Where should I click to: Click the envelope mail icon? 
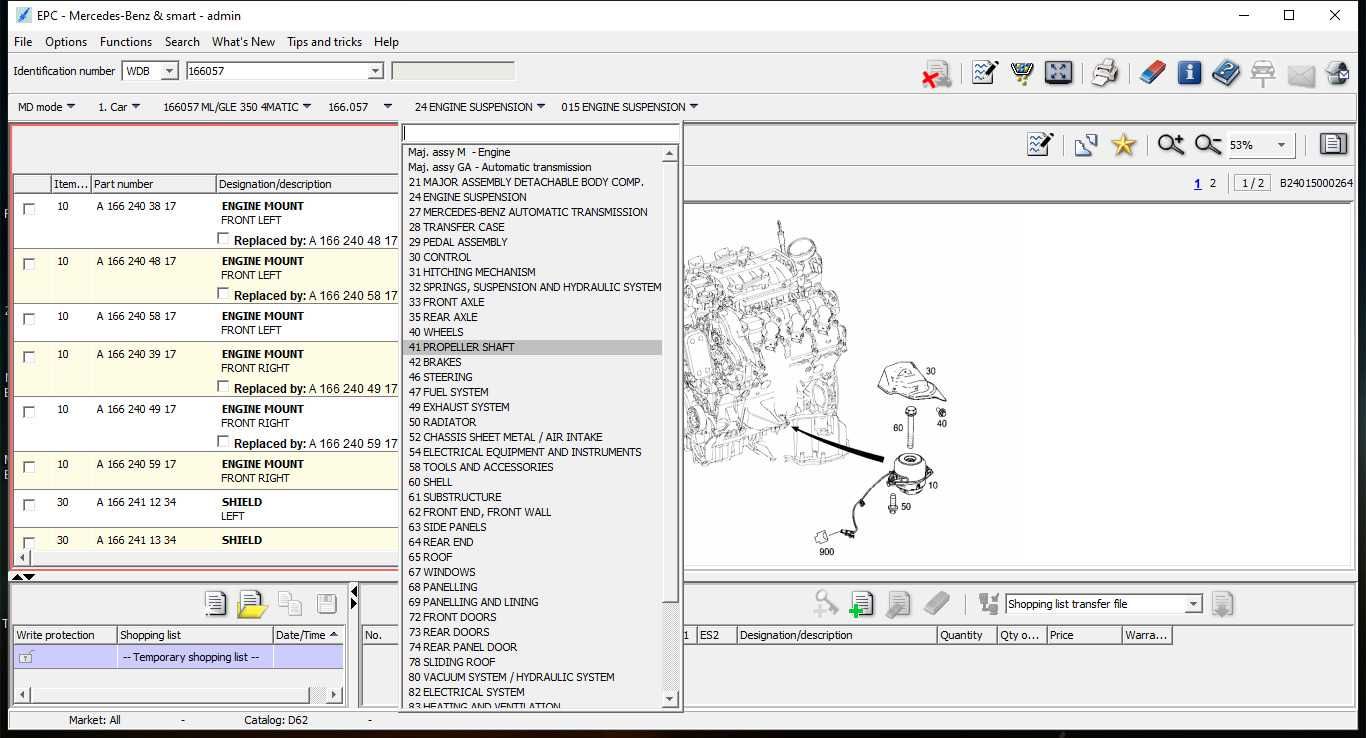coord(1300,75)
